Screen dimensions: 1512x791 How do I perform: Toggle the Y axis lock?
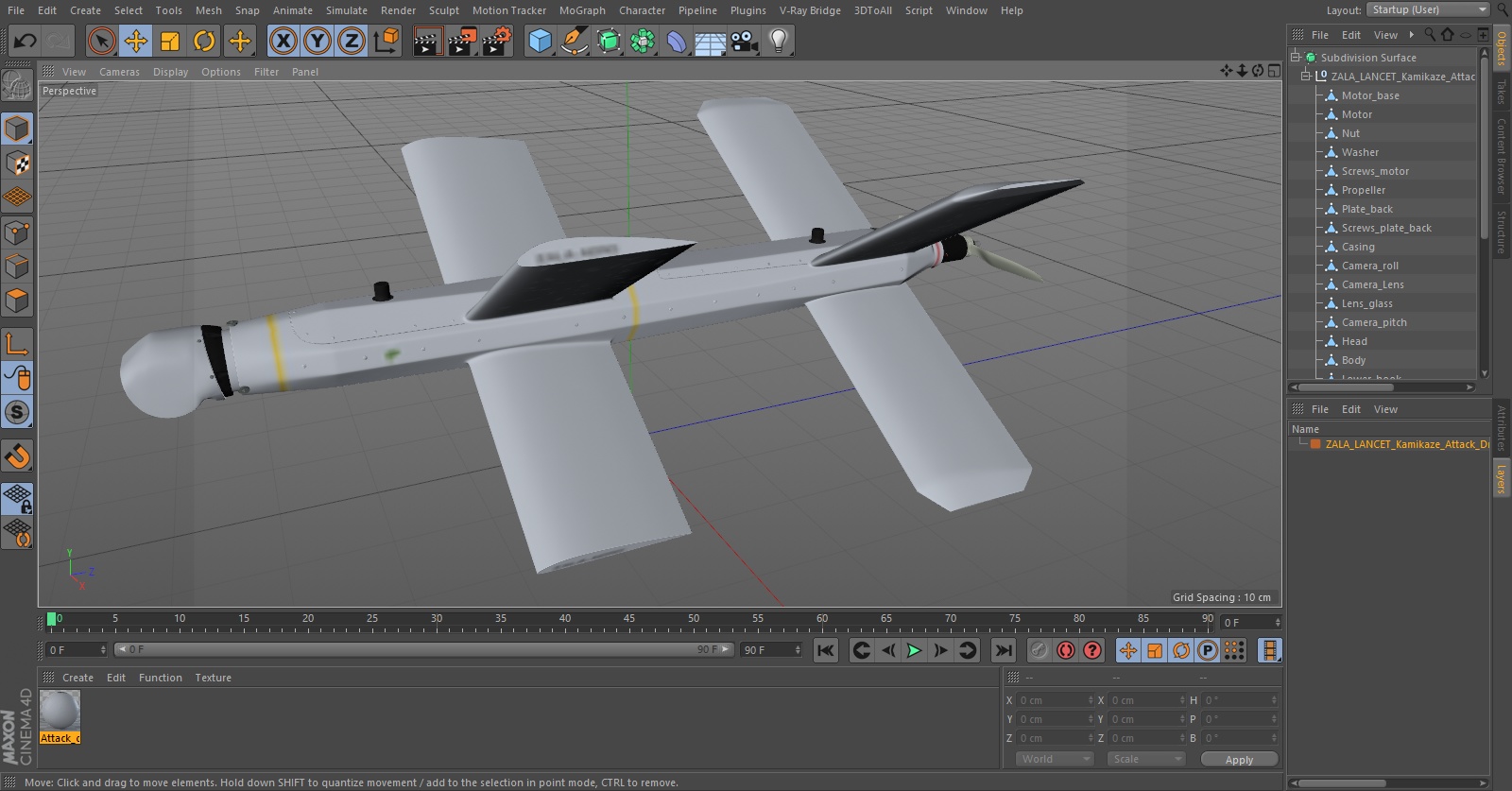click(x=318, y=41)
